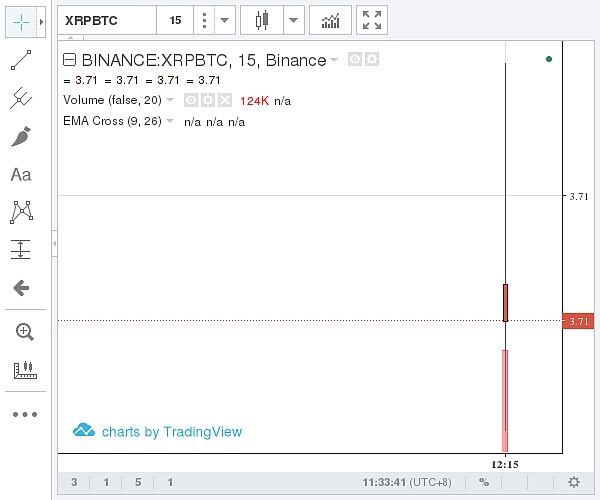Click the XRPBTC symbol input field
This screenshot has width=600, height=500.
tap(106, 20)
